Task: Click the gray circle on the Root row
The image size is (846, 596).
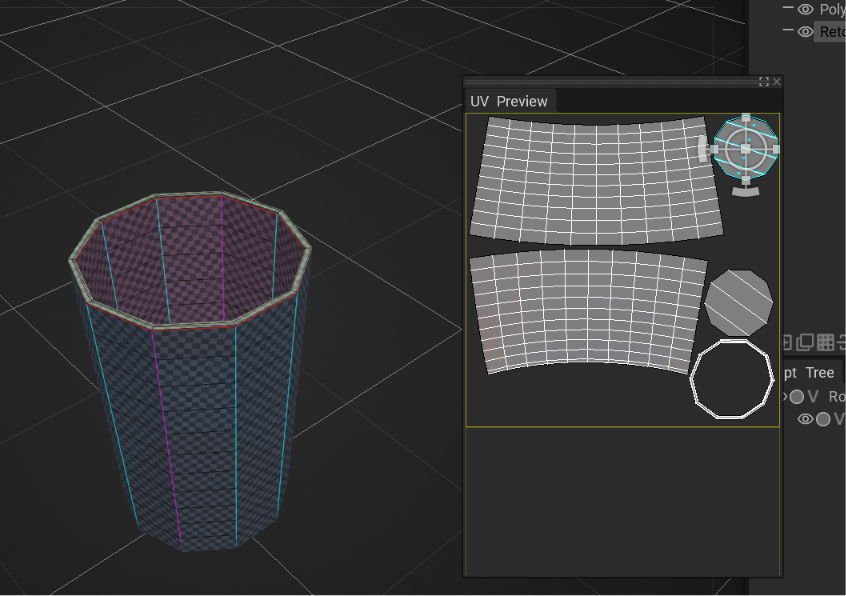Action: click(x=797, y=397)
